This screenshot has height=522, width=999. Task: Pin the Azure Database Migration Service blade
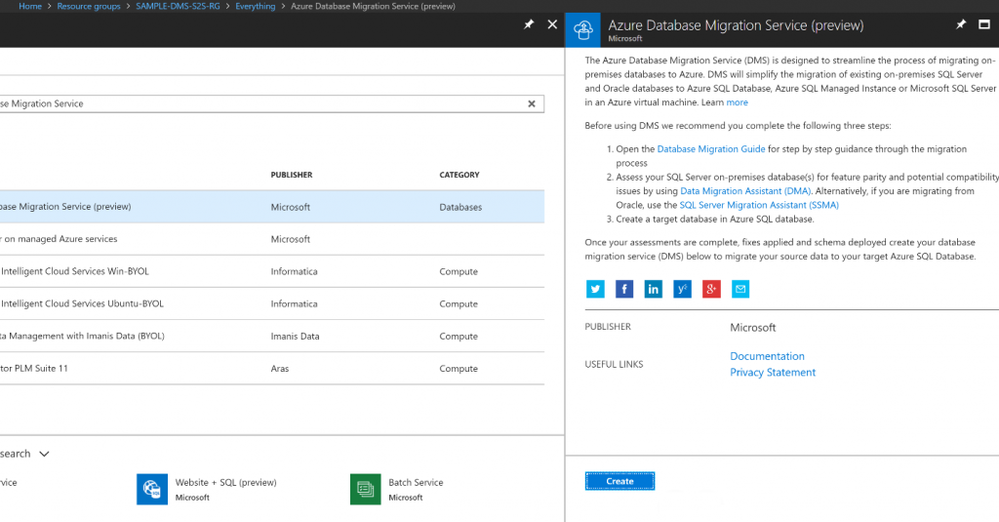(x=961, y=24)
